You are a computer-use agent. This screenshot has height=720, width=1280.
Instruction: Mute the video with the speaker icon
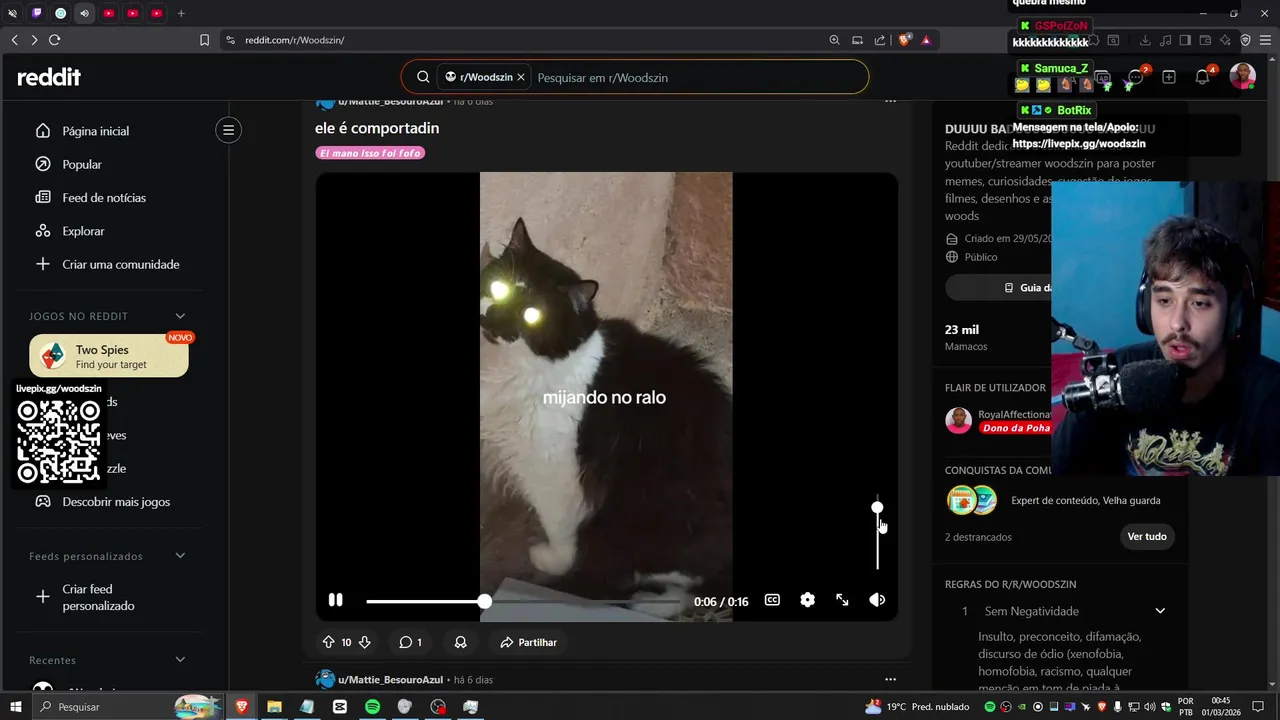tap(877, 600)
